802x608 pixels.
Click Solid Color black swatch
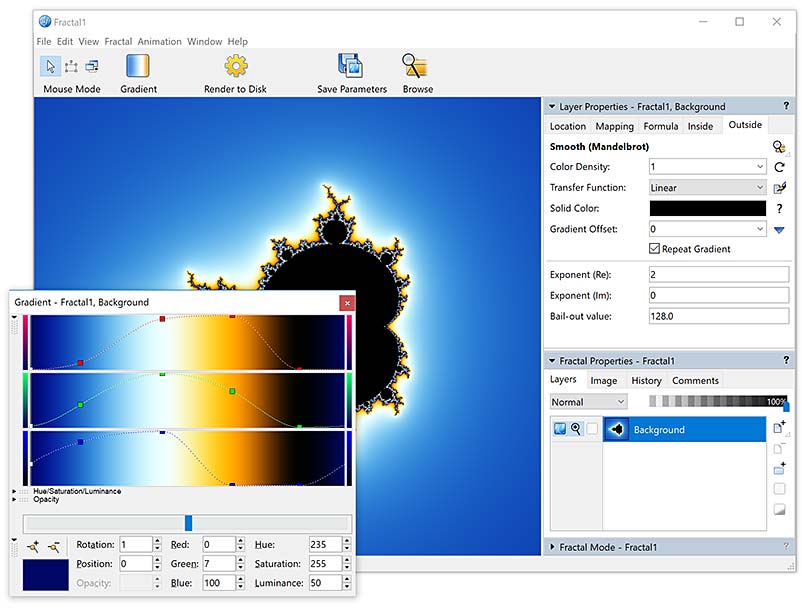pyautogui.click(x=707, y=208)
